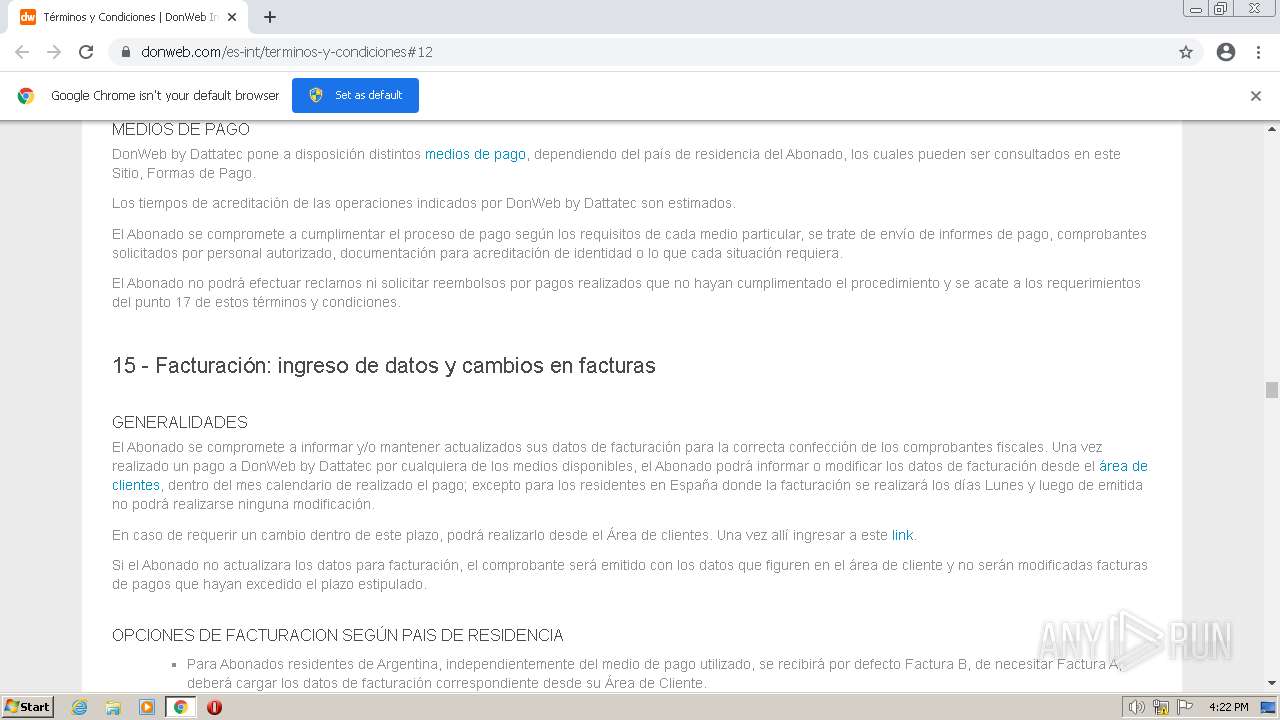Open the 'medios de pago' link

point(475,154)
